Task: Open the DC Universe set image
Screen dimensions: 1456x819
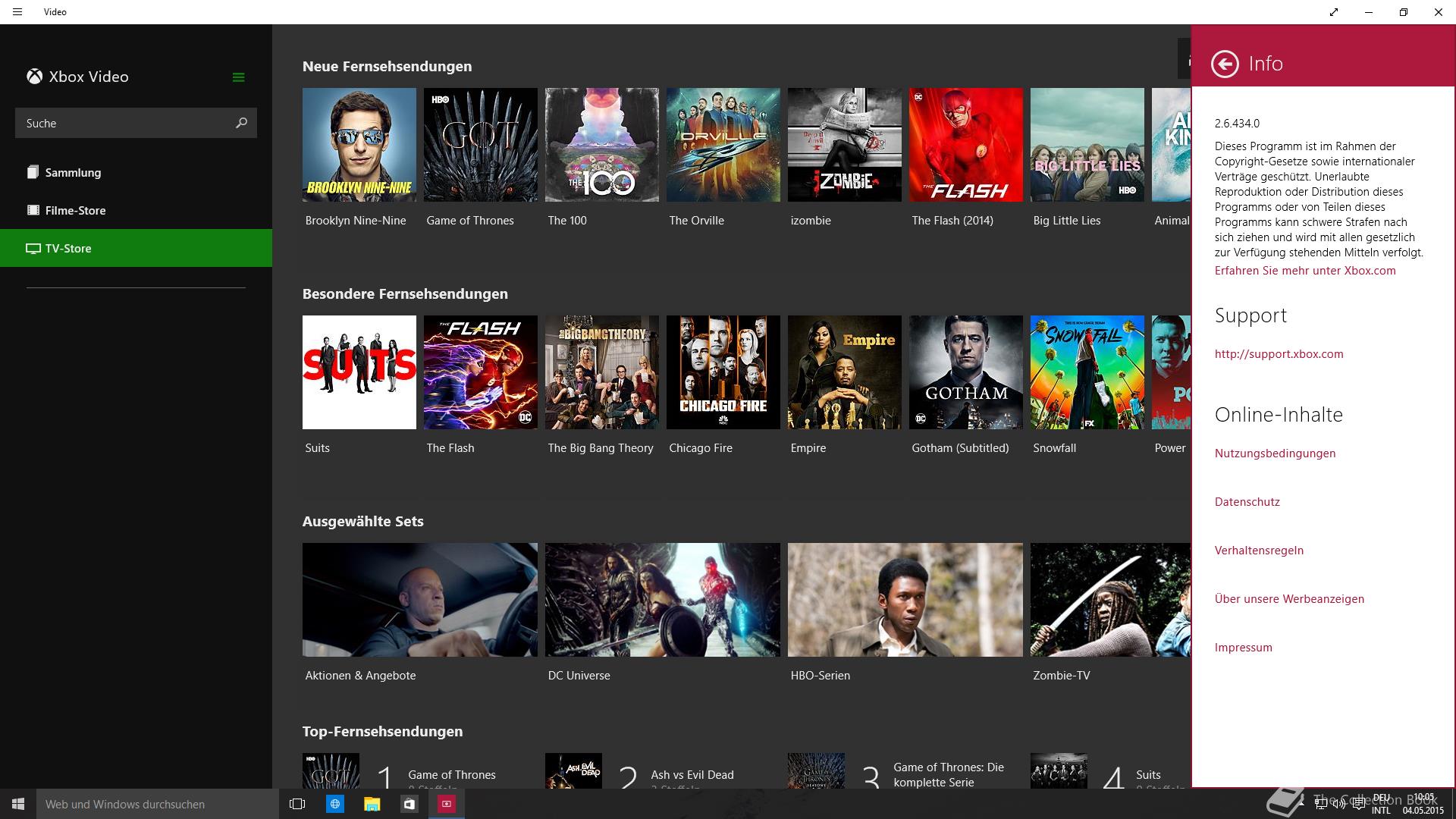Action: (x=663, y=600)
